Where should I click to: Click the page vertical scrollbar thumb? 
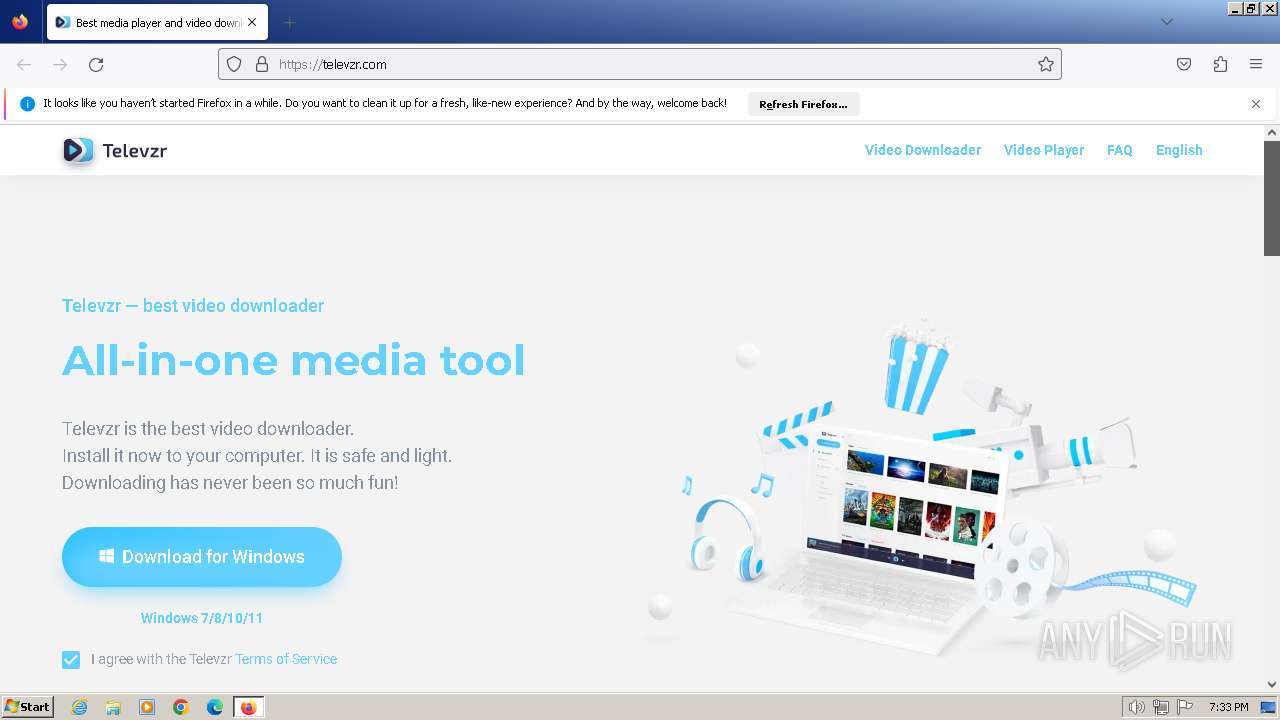tap(1272, 198)
